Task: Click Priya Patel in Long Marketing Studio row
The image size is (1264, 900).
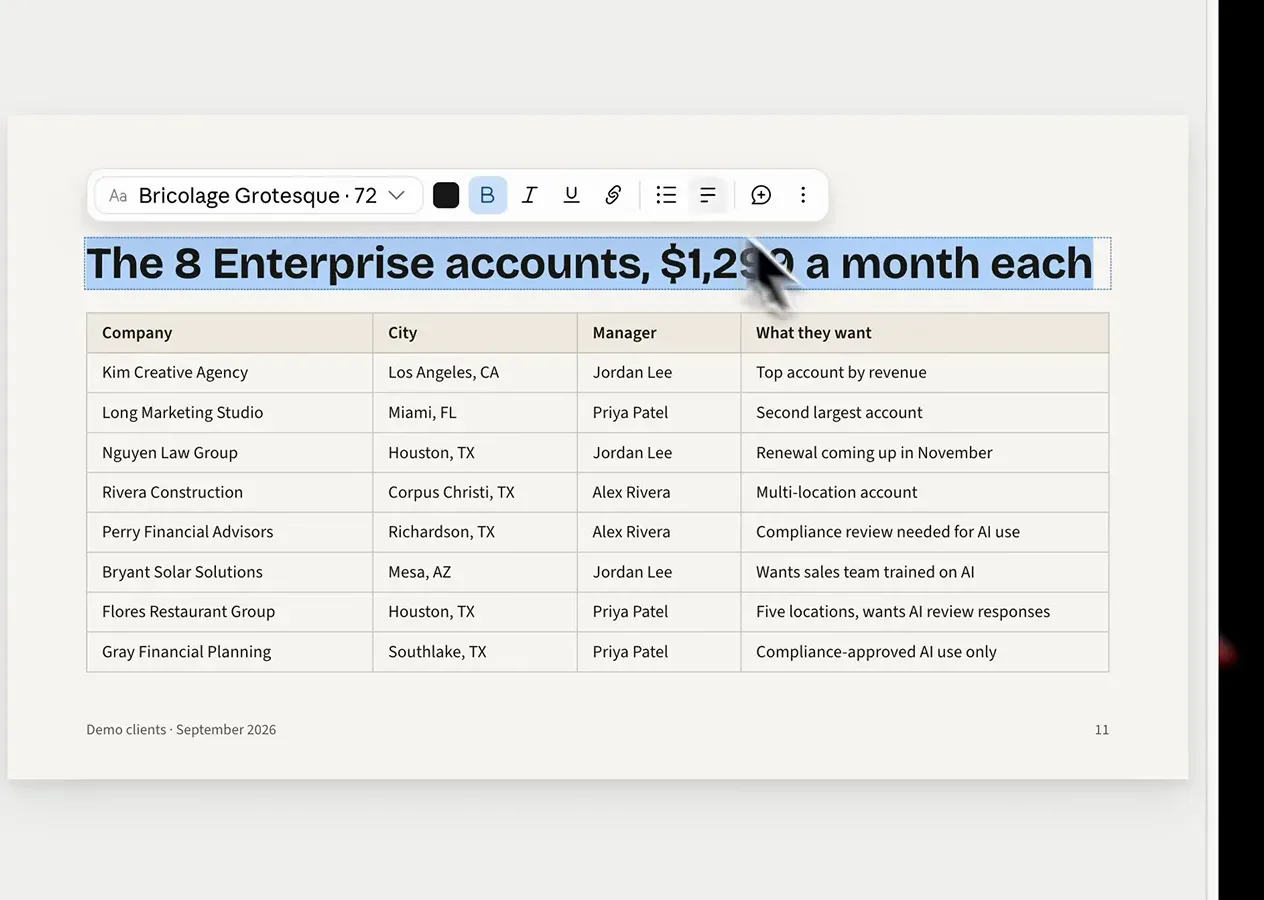Action: point(659,413)
